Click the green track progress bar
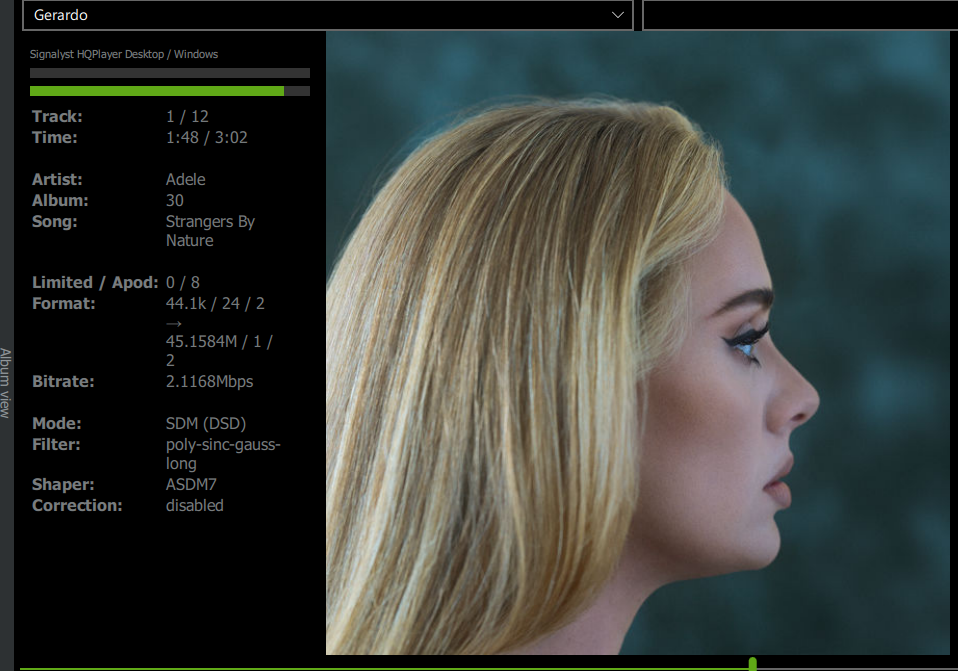 pyautogui.click(x=170, y=91)
